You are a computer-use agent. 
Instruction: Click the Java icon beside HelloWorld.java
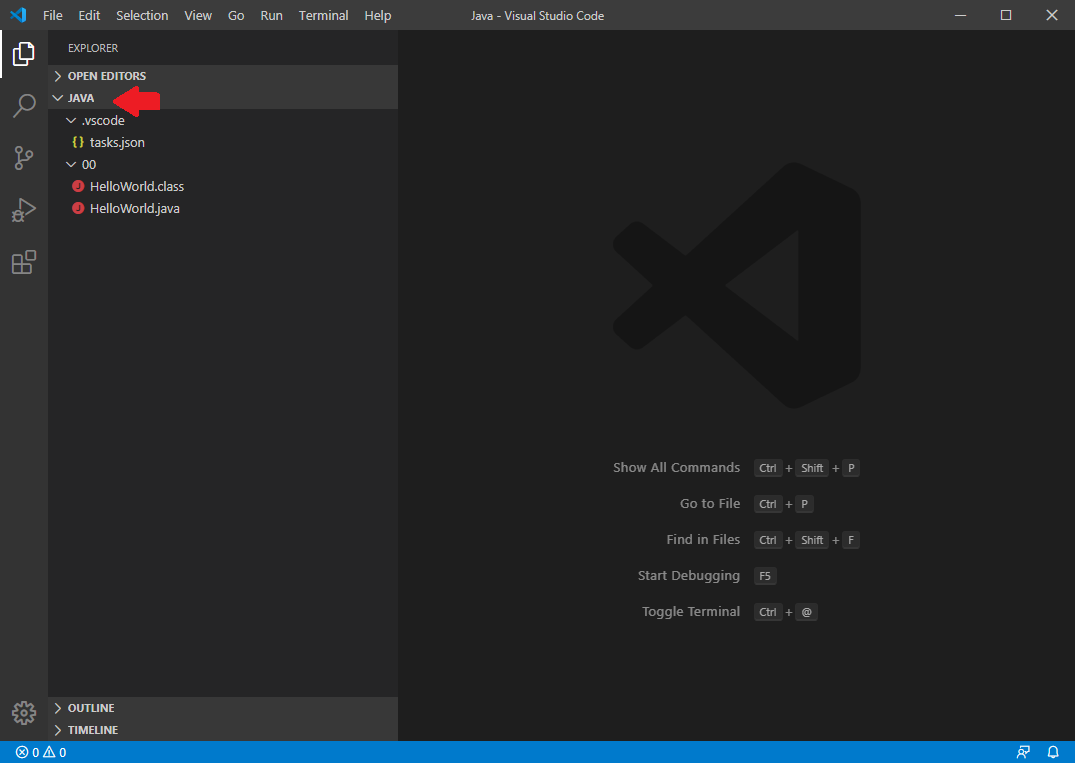[x=78, y=208]
